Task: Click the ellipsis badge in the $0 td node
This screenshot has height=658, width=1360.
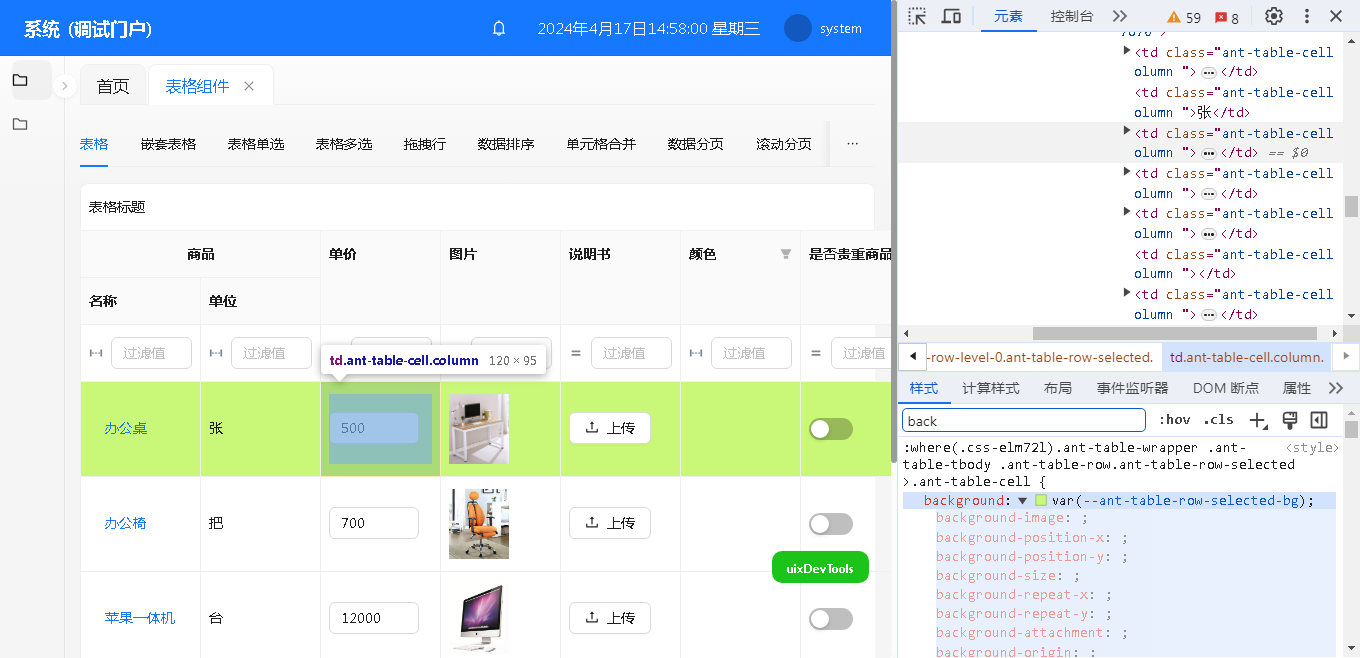Action: tap(1208, 153)
